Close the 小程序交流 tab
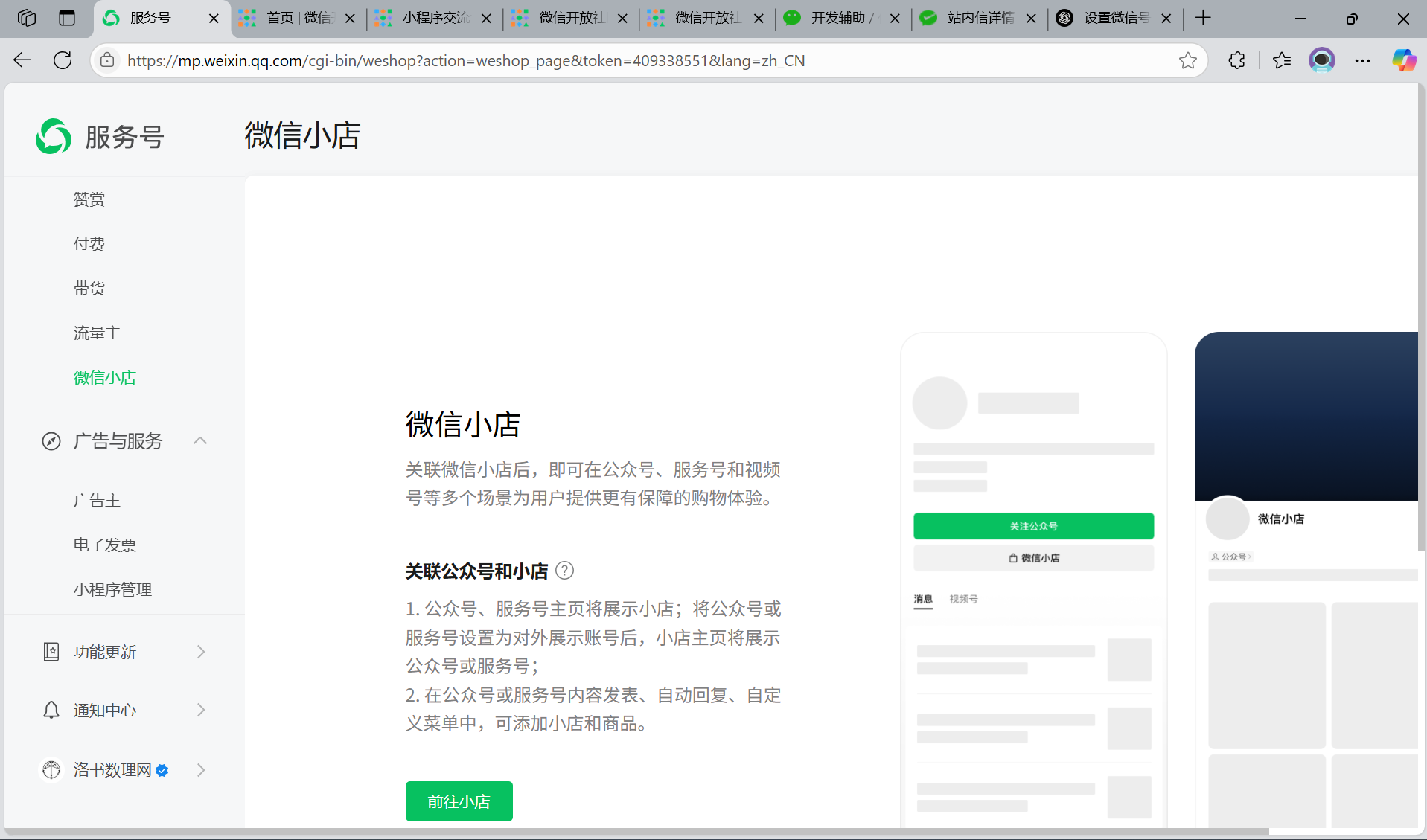Screen dimensions: 1427x840 [486, 19]
